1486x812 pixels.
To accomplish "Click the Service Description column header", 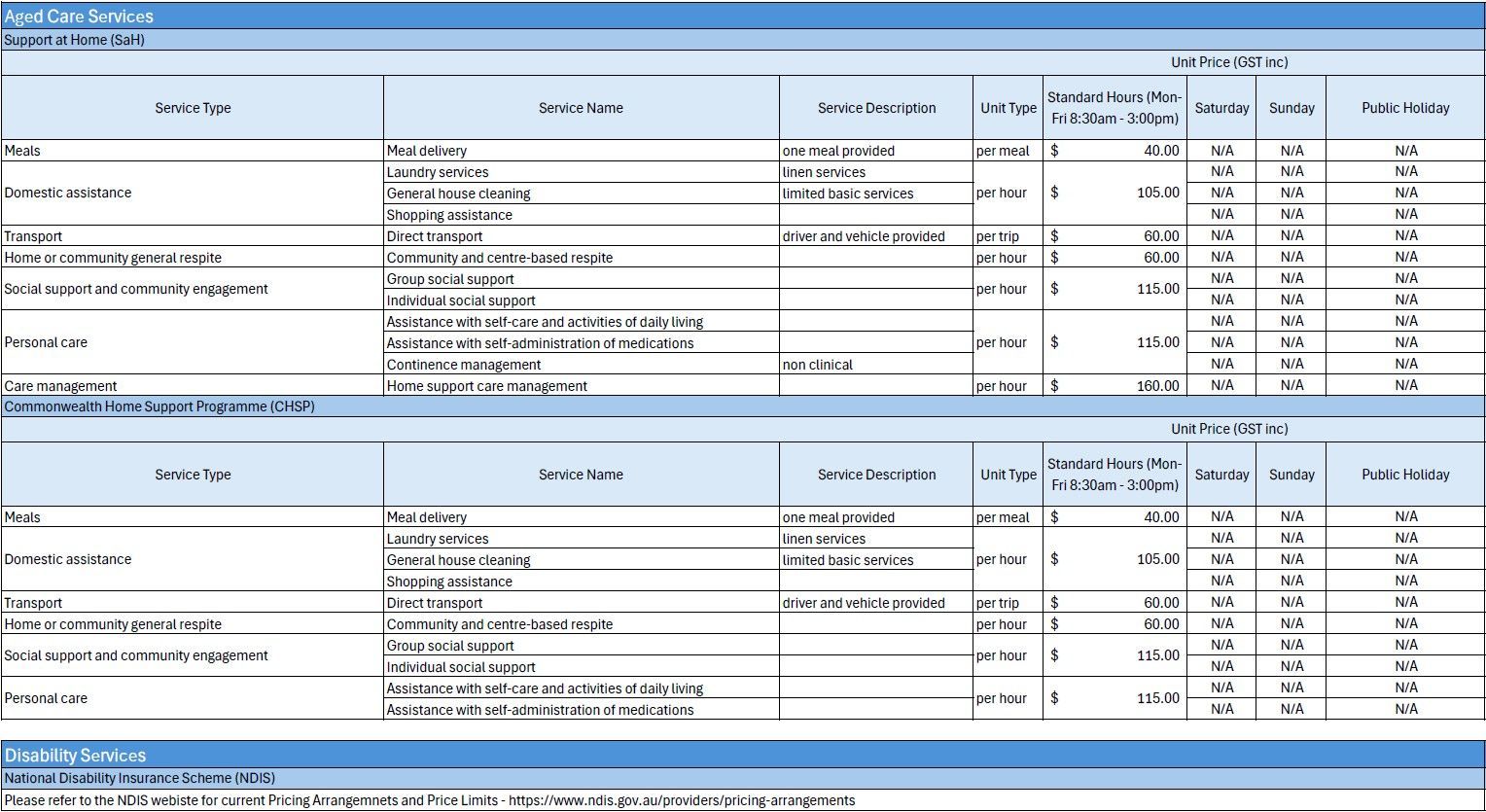I will point(875,108).
